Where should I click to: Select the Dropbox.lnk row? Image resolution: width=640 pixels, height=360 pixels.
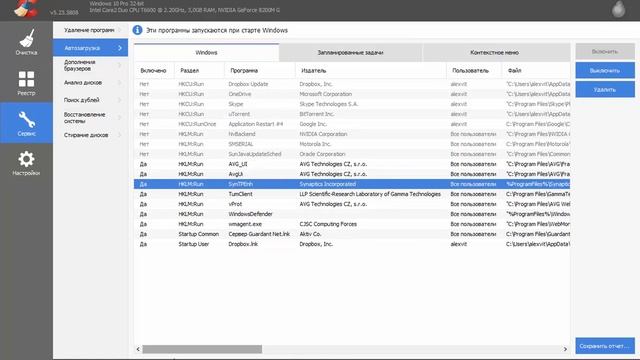pos(352,244)
